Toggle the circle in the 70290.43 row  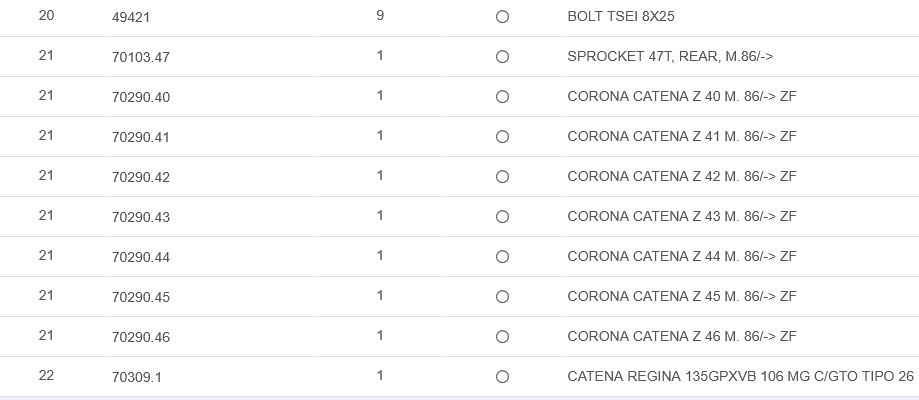point(502,217)
